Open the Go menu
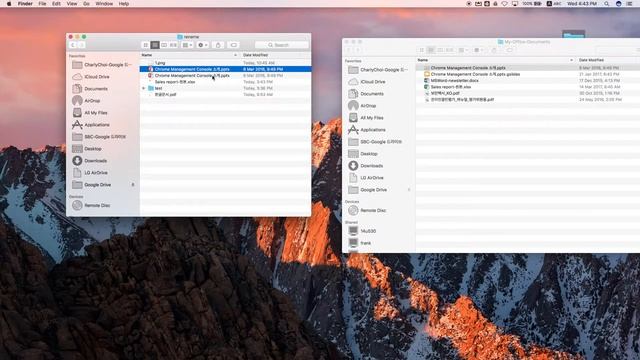 (87, 4)
